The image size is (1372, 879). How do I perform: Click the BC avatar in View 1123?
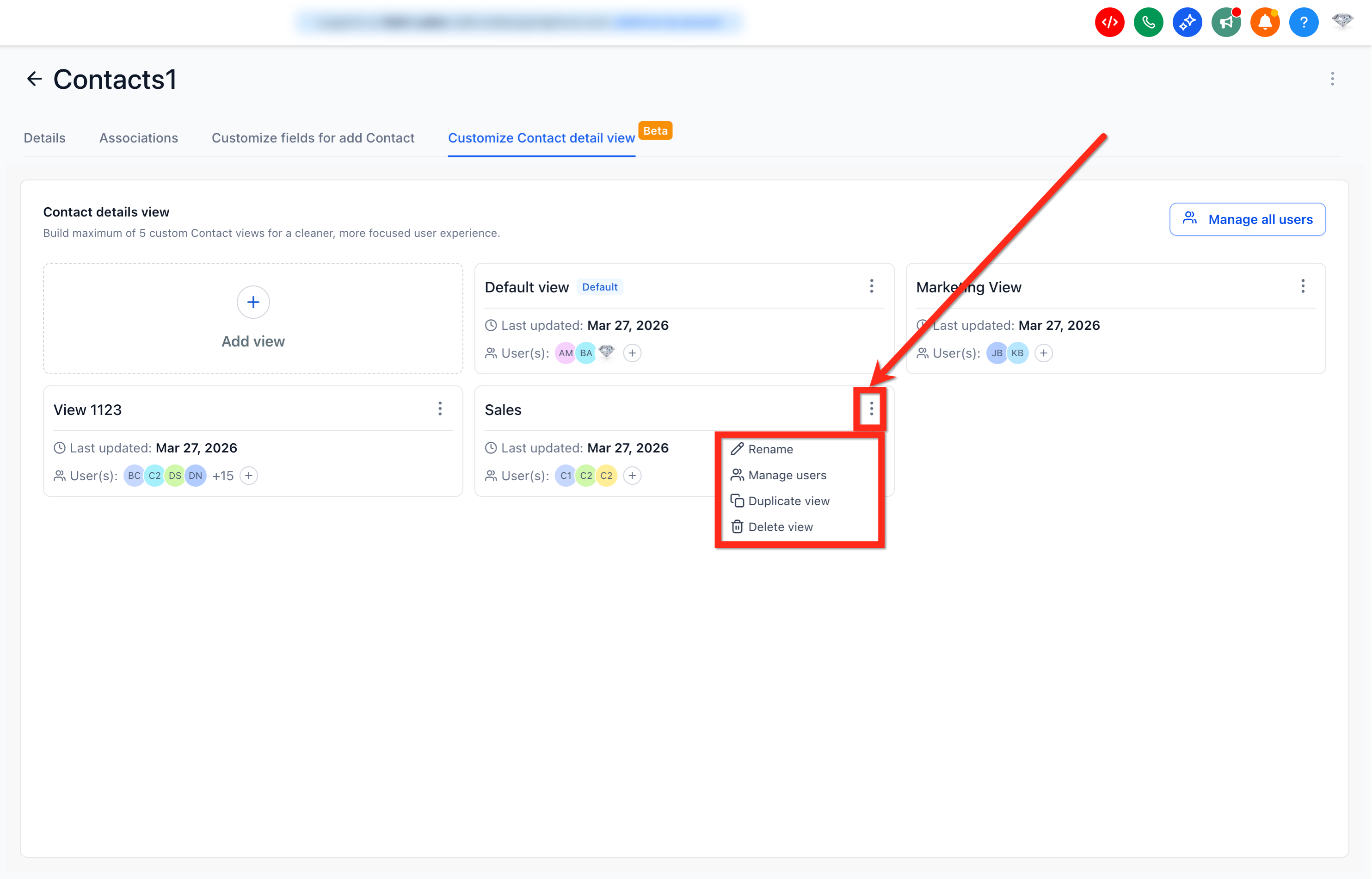click(134, 476)
